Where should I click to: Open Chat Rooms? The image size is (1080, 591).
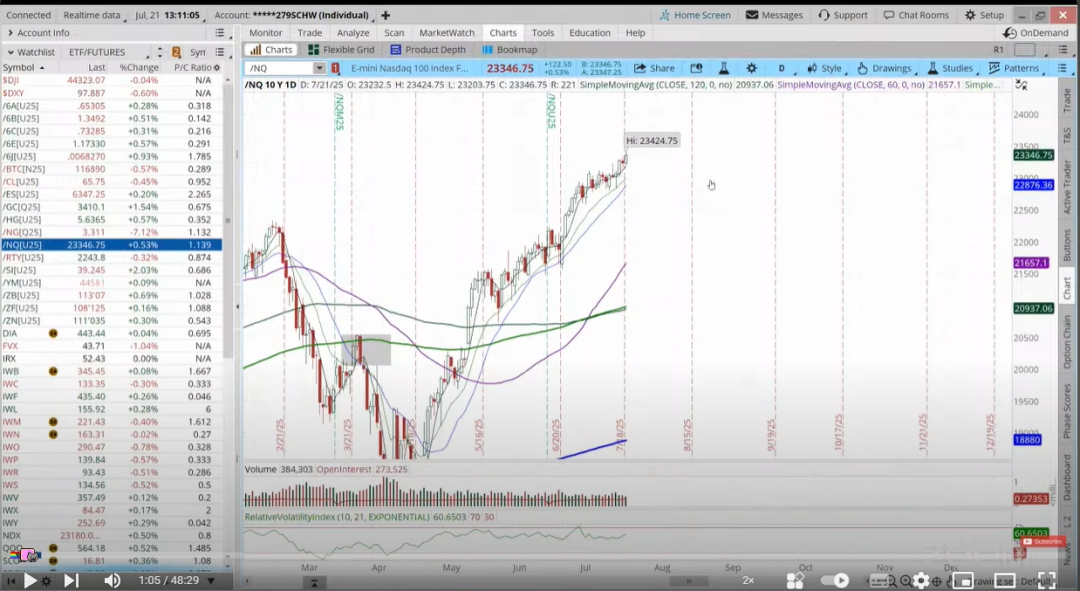916,15
